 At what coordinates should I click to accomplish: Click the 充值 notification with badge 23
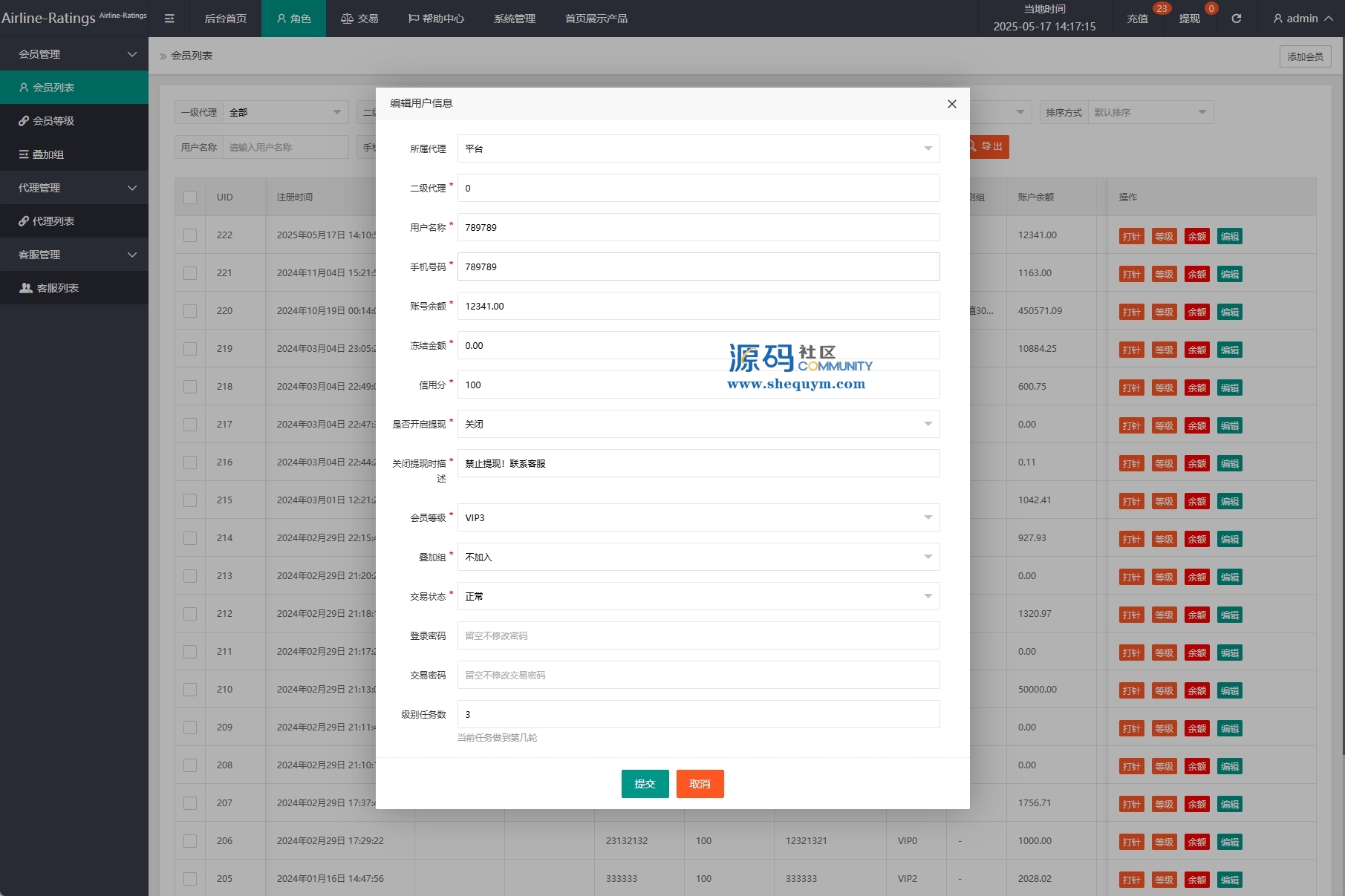(x=1137, y=19)
